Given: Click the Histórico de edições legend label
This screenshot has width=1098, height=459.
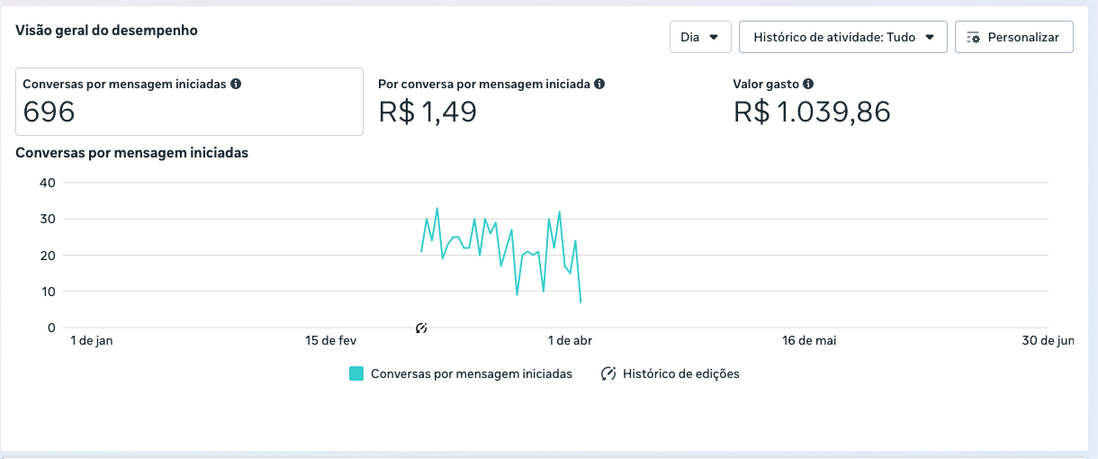Looking at the screenshot, I should pos(681,374).
